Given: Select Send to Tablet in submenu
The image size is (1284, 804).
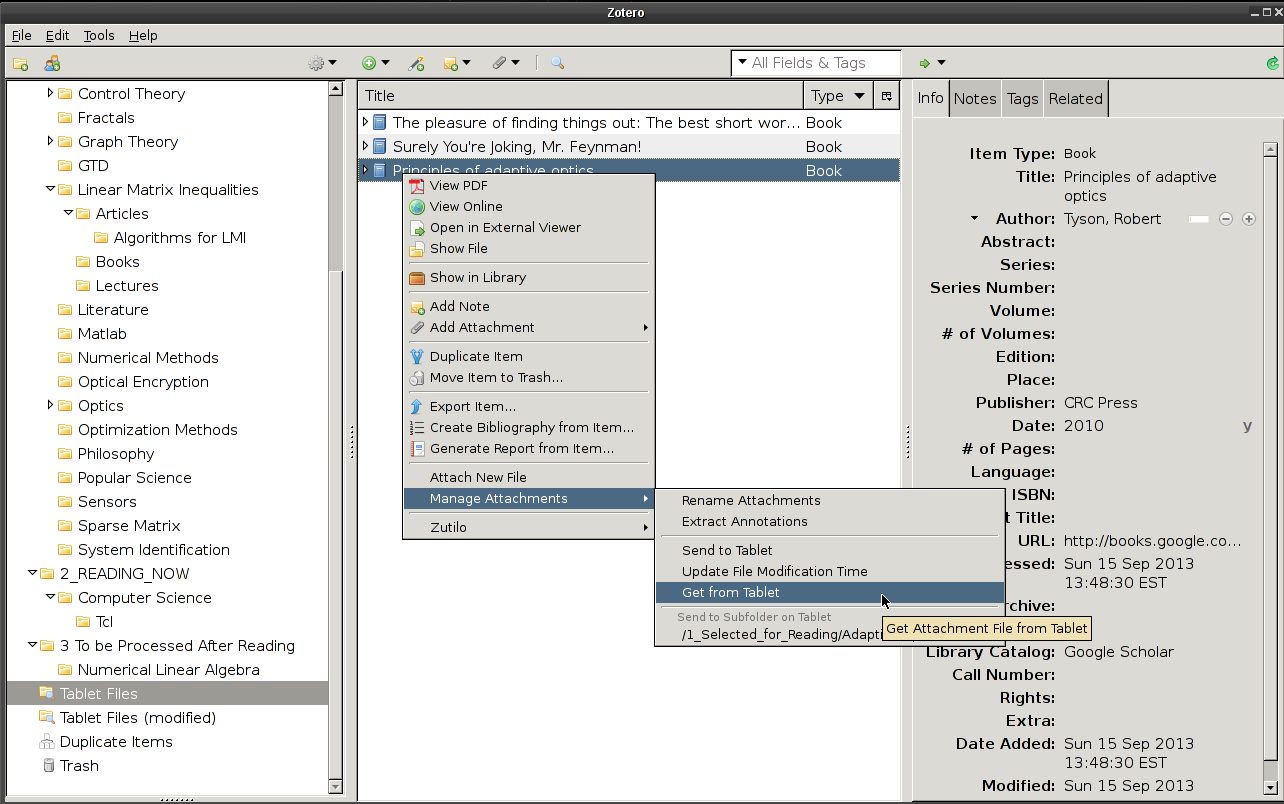Looking at the screenshot, I should (x=830, y=551).
